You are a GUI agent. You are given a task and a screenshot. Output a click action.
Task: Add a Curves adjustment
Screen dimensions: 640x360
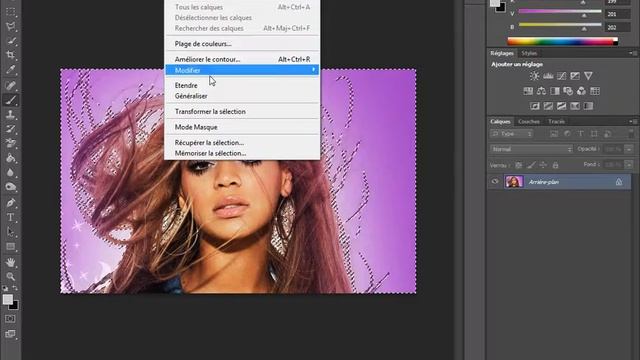coord(562,76)
